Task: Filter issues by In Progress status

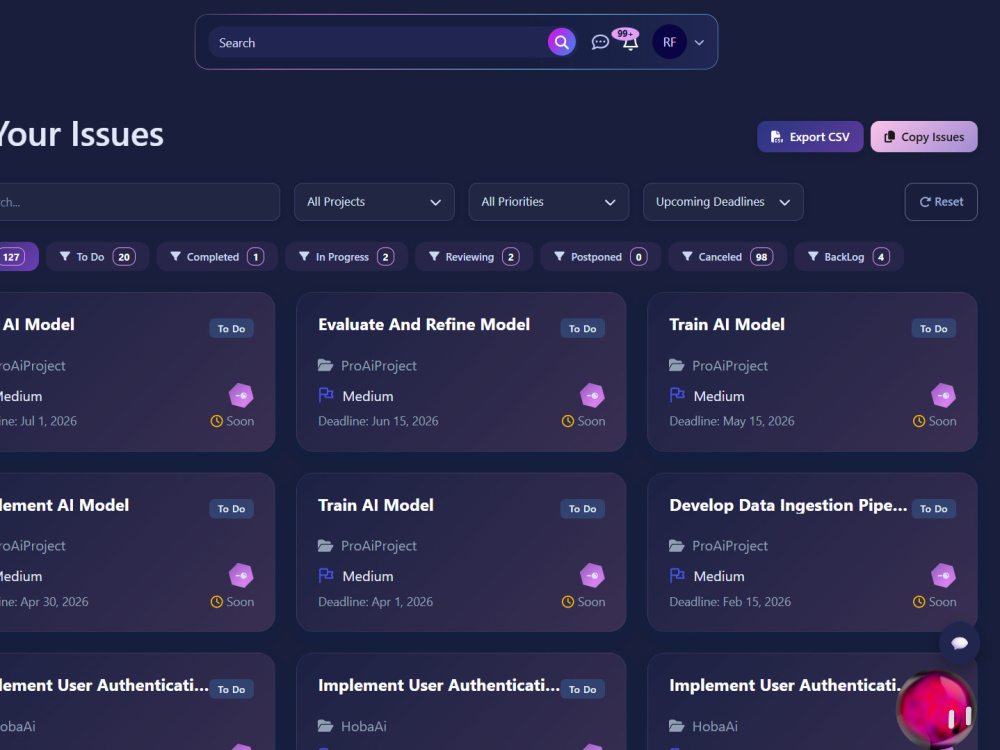Action: point(346,257)
